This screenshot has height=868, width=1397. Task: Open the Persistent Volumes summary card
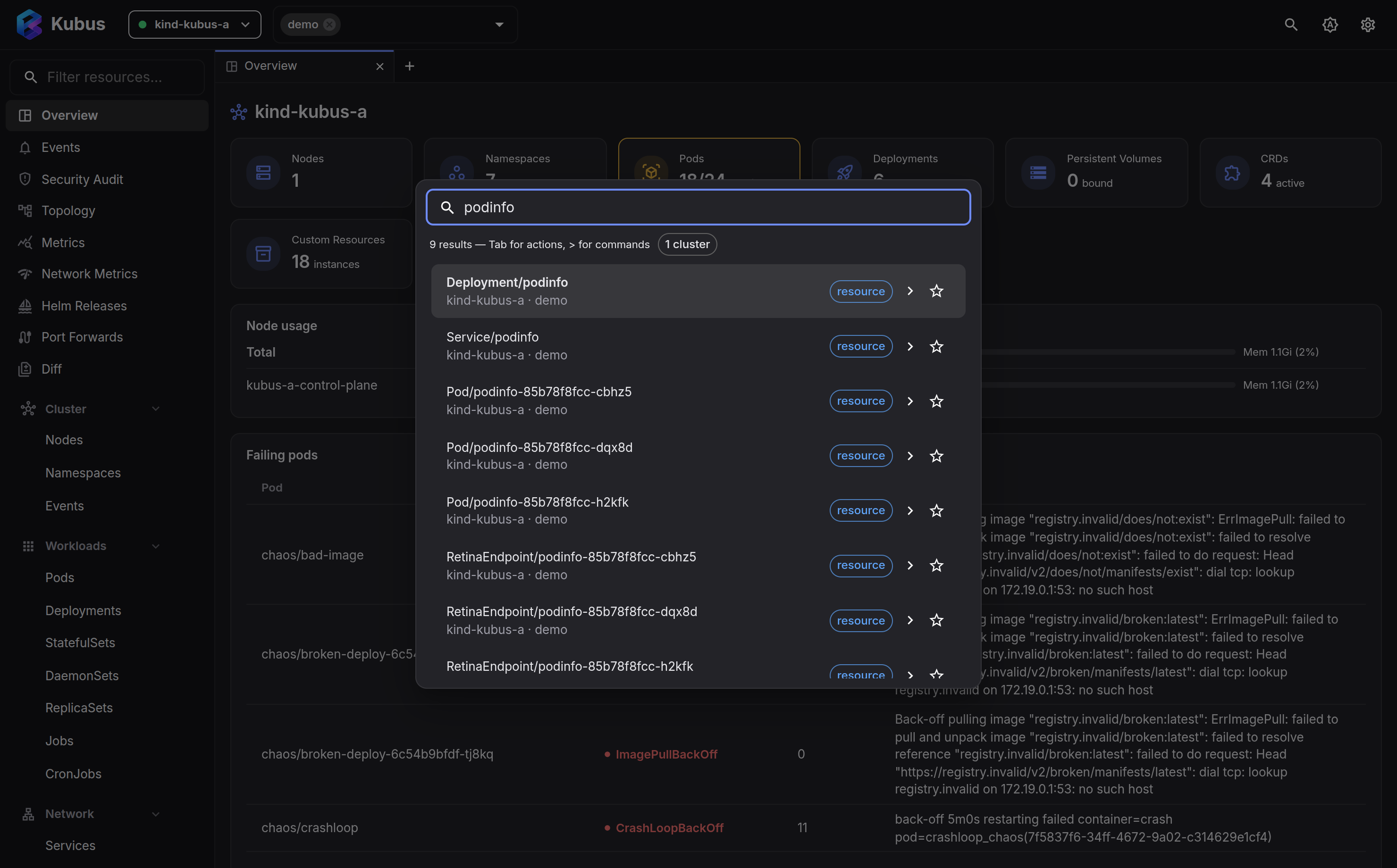[x=1097, y=172]
